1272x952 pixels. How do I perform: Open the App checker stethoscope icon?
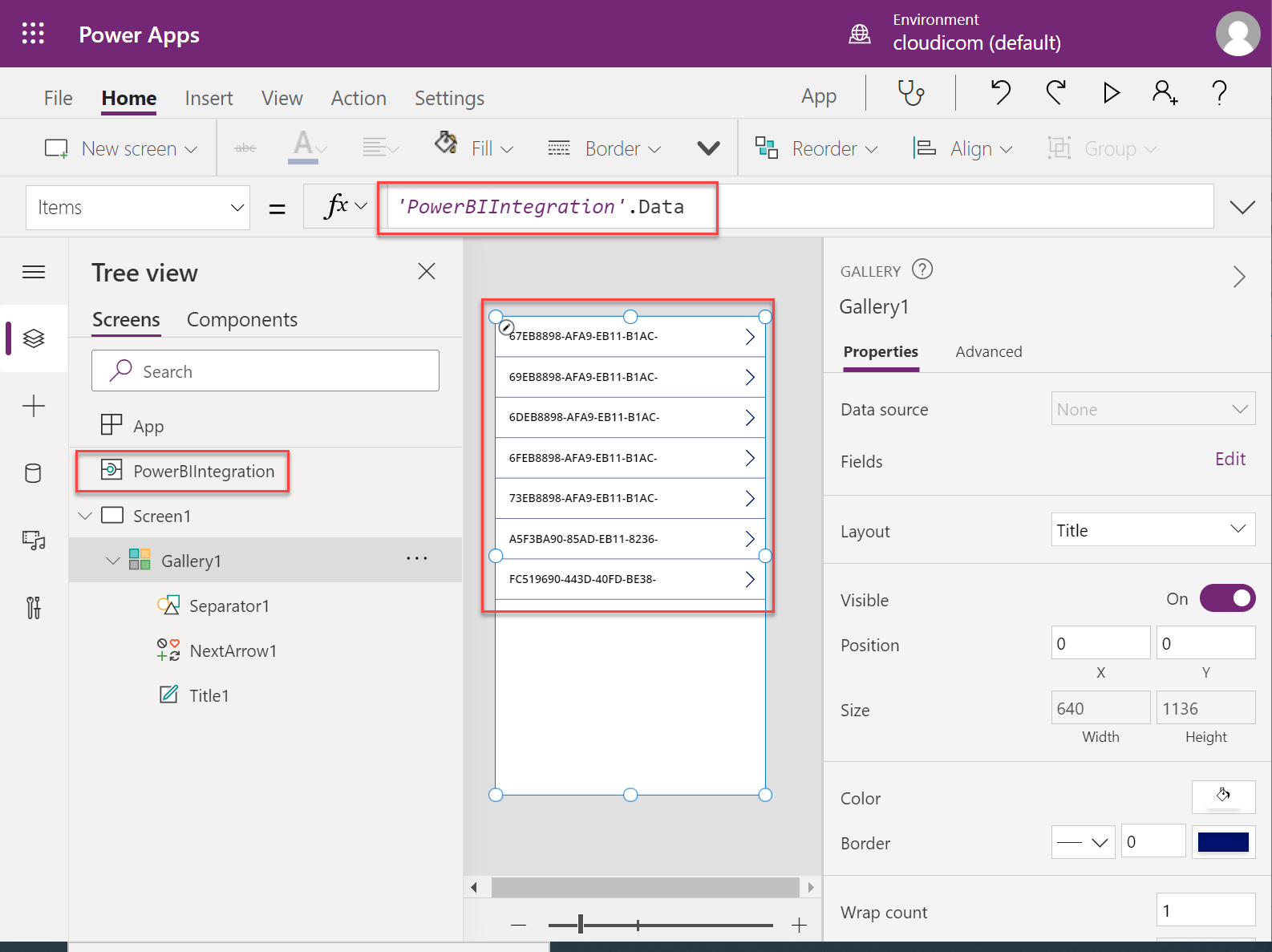pos(911,94)
